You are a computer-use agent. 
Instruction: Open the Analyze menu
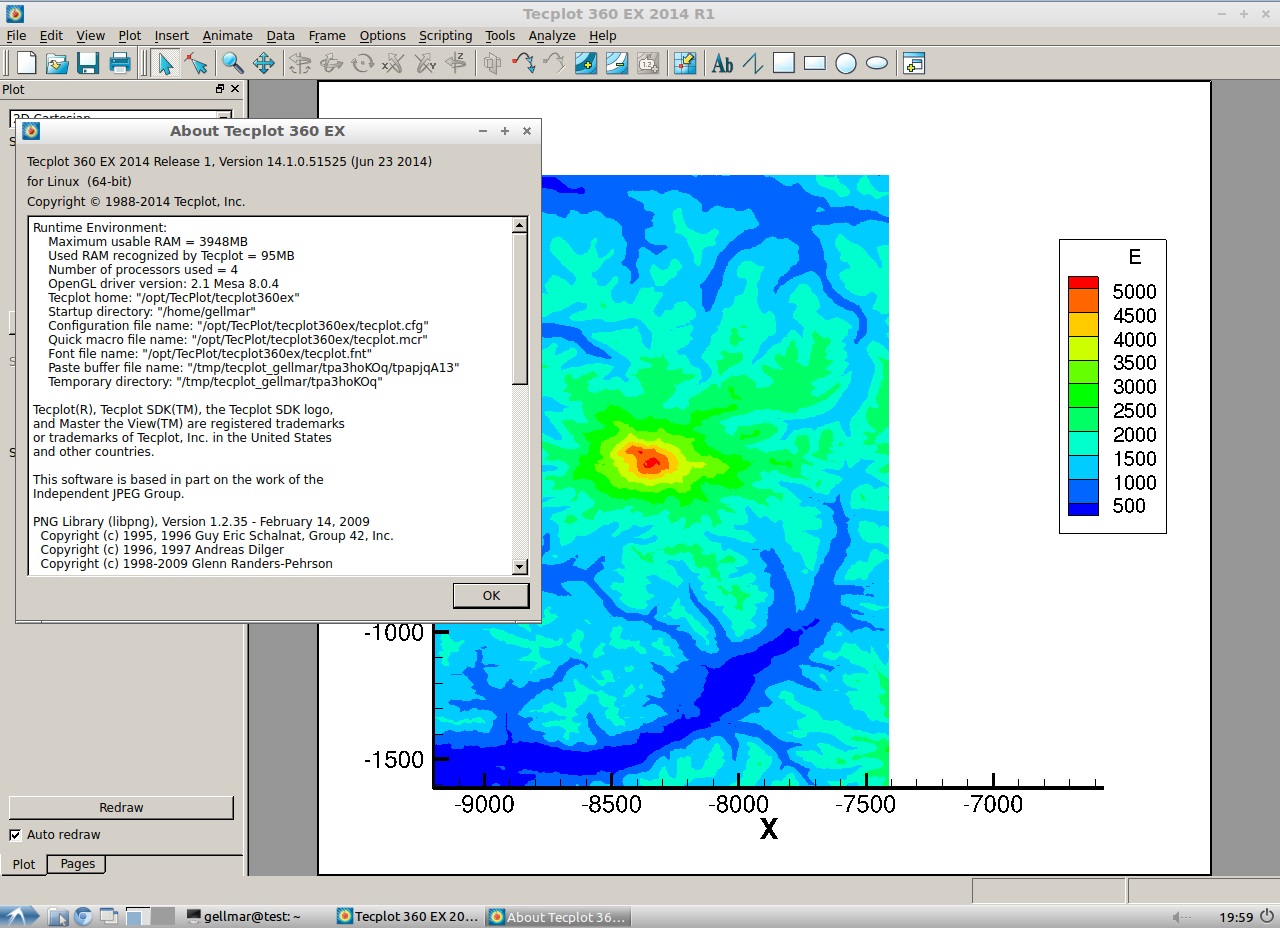[552, 35]
